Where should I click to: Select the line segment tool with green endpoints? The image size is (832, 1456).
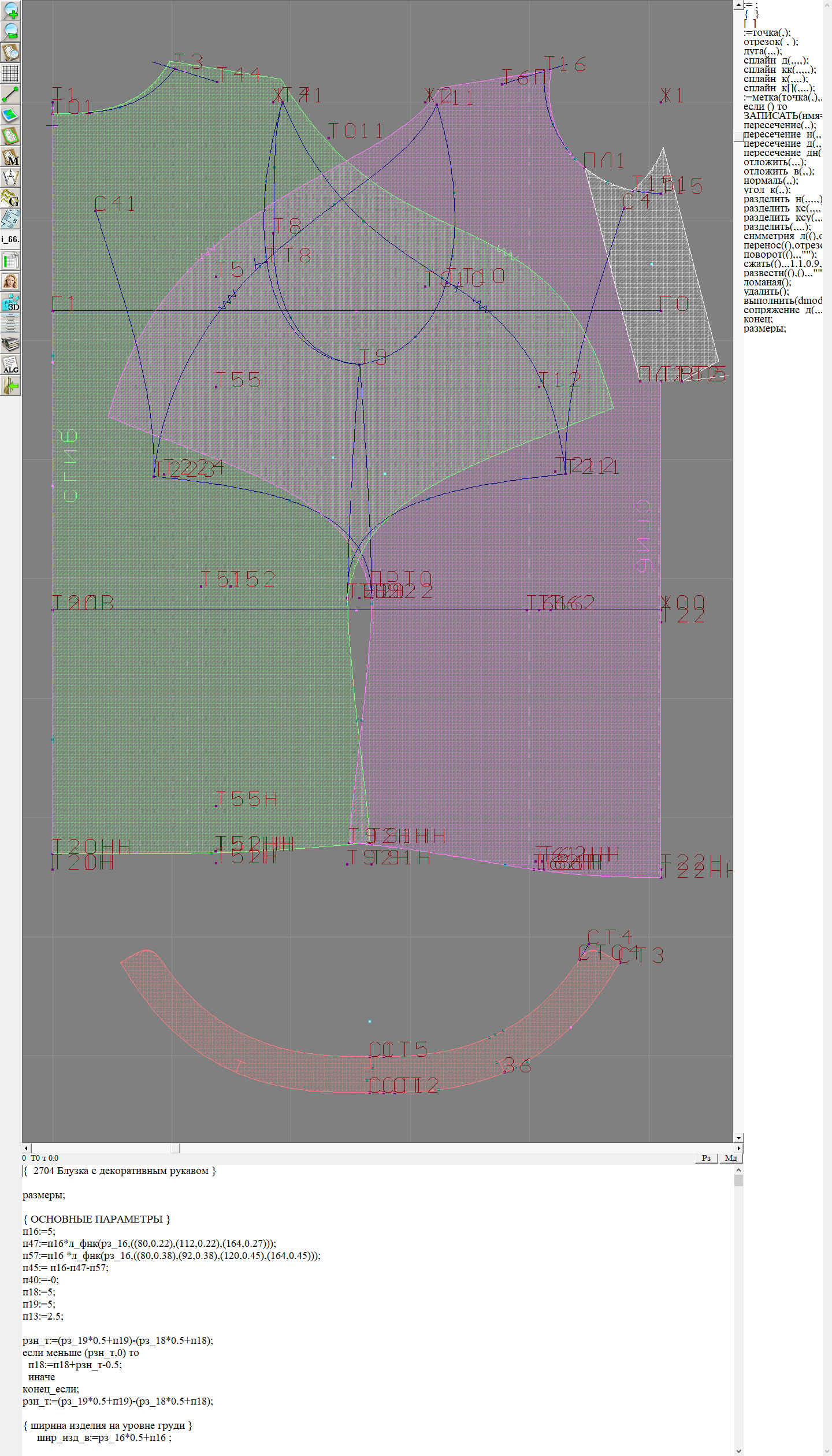pyautogui.click(x=10, y=94)
